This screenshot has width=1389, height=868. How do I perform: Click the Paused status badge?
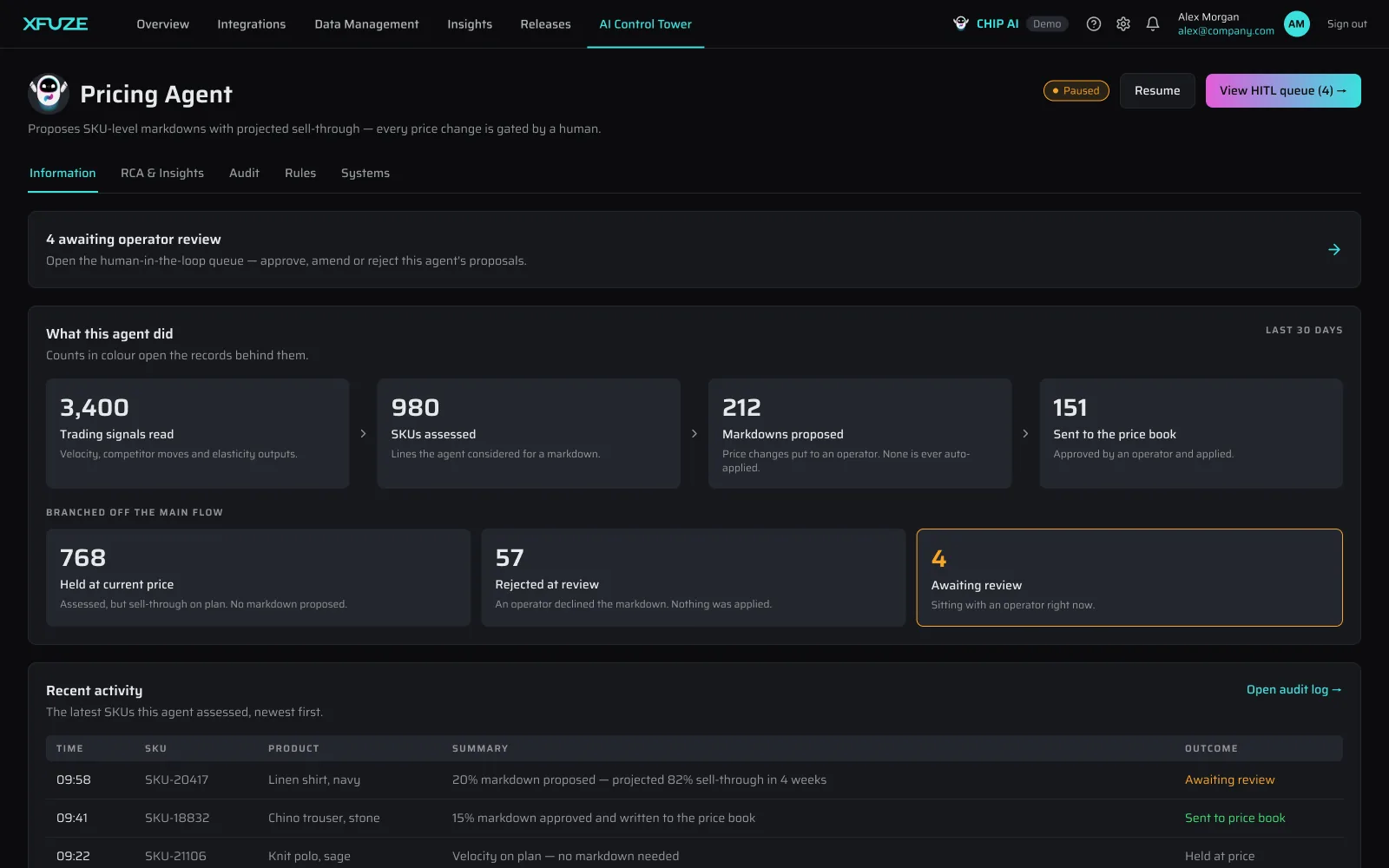point(1076,90)
